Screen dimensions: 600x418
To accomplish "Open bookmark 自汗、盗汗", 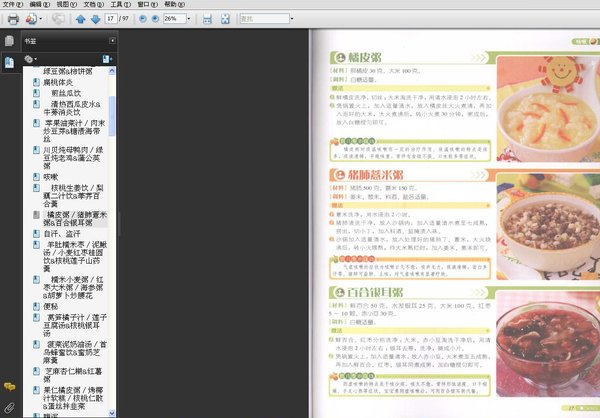I will pyautogui.click(x=62, y=233).
